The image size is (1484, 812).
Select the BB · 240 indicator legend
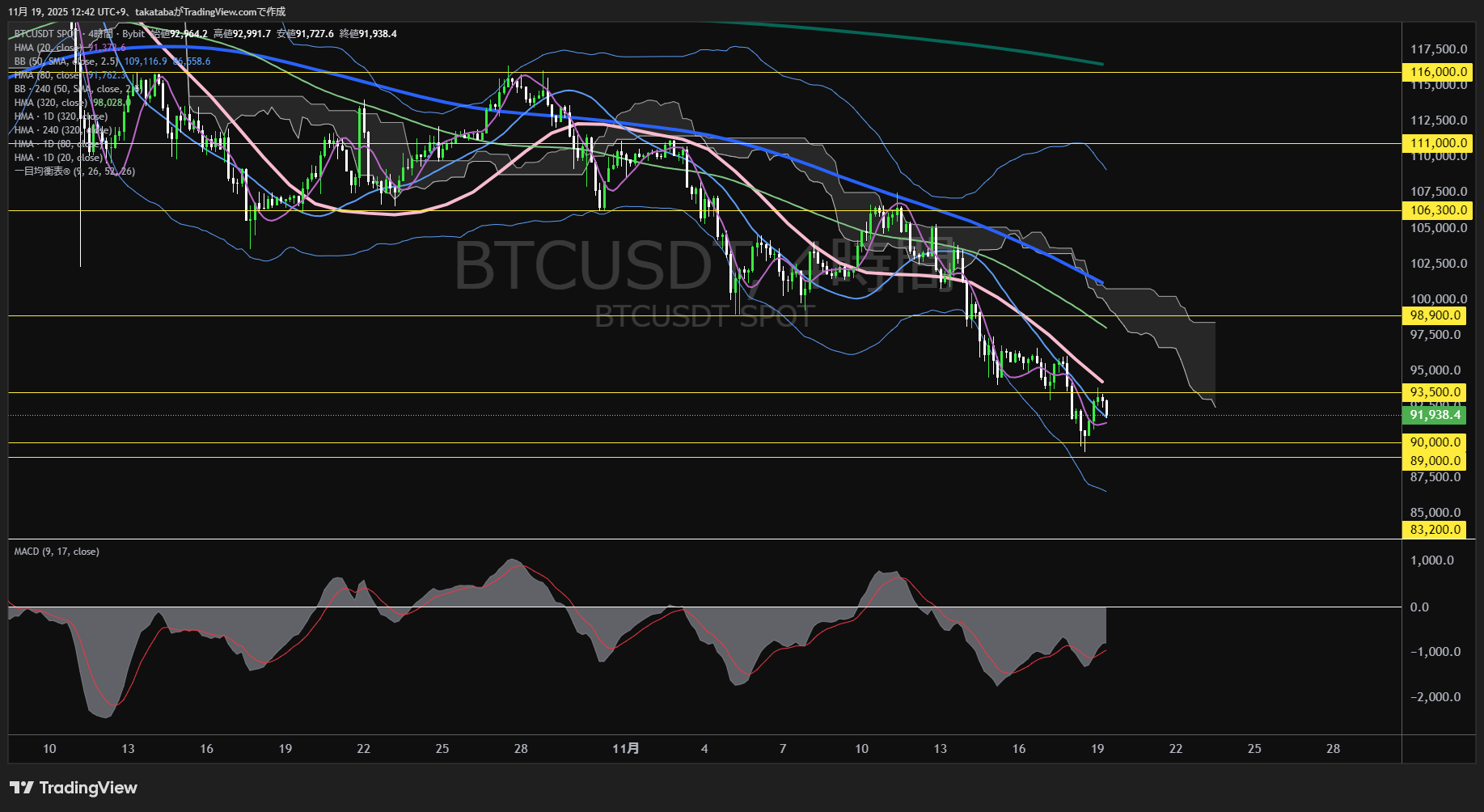pos(73,89)
